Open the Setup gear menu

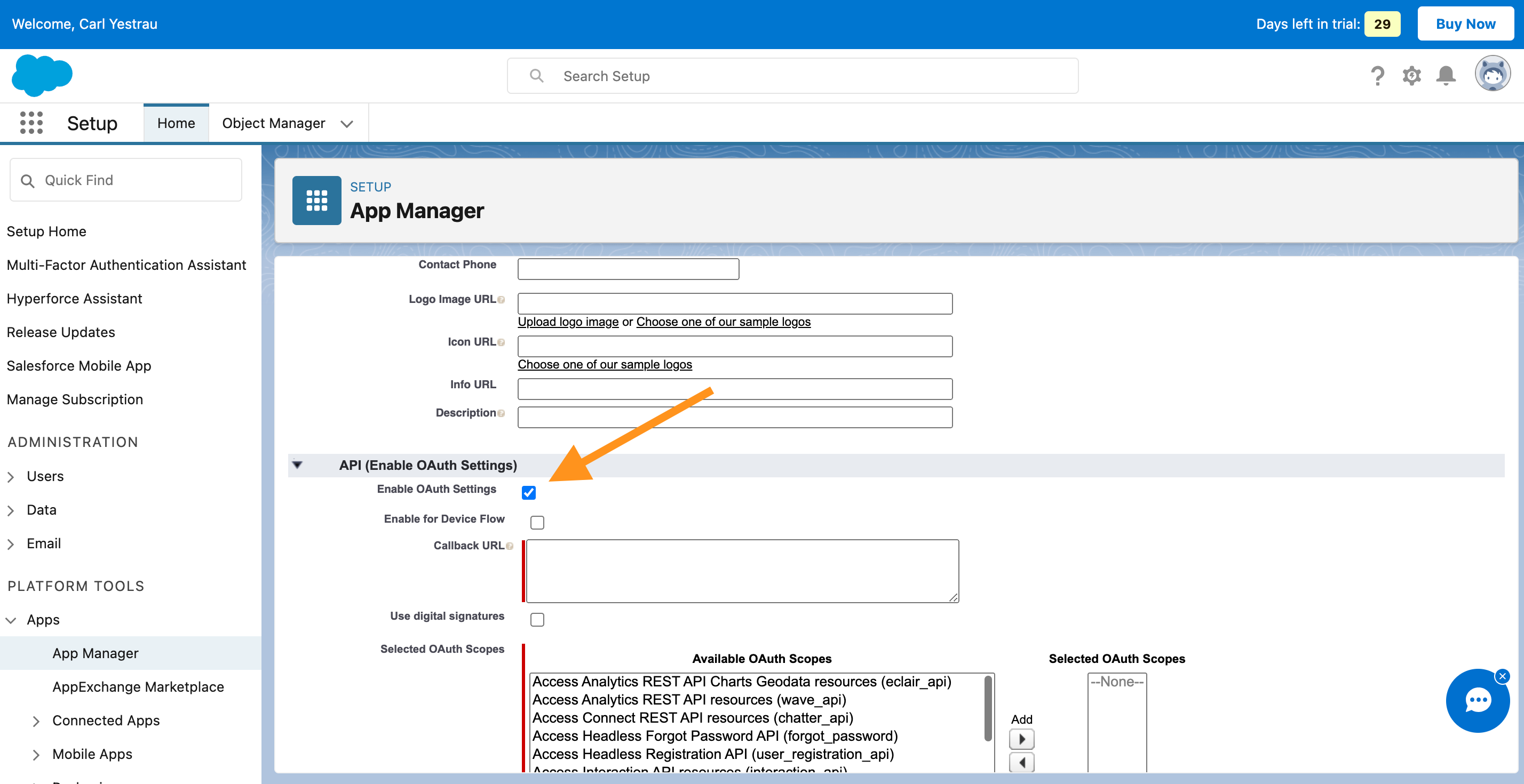1411,76
